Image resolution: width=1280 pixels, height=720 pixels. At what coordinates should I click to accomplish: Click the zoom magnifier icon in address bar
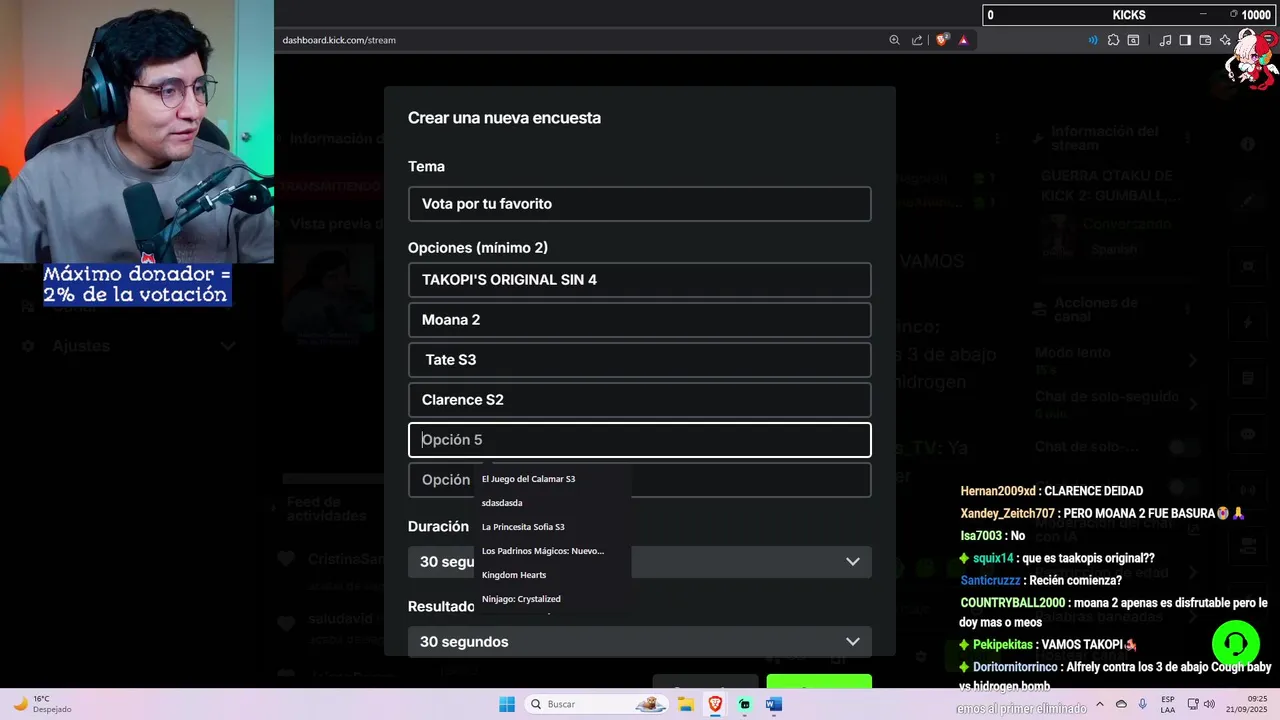point(894,40)
